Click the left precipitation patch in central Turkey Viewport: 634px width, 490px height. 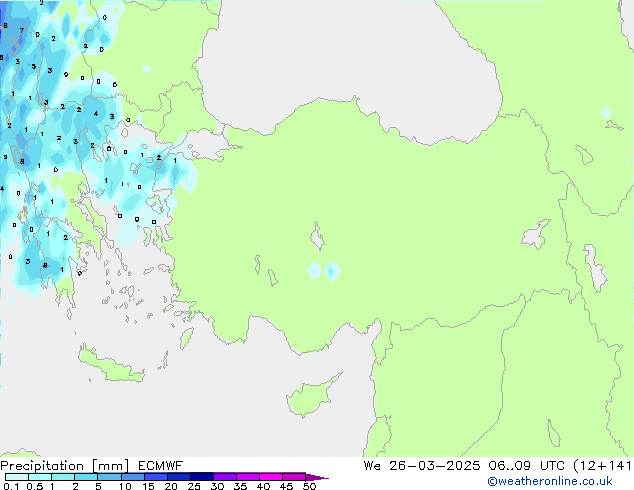click(314, 270)
